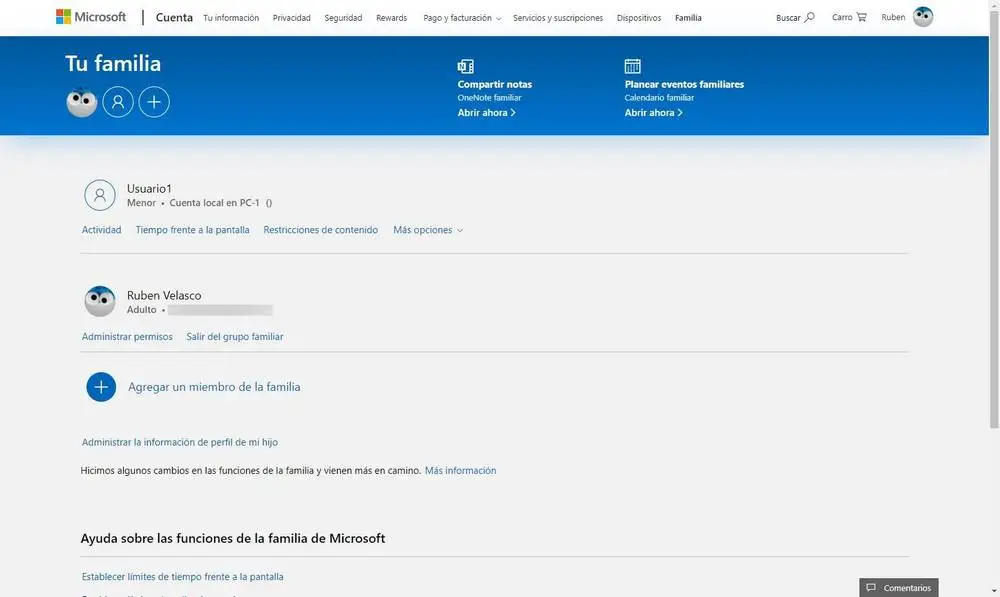Select the owl avatar in blue banner
Viewport: 1000px width, 597px height.
click(x=82, y=102)
